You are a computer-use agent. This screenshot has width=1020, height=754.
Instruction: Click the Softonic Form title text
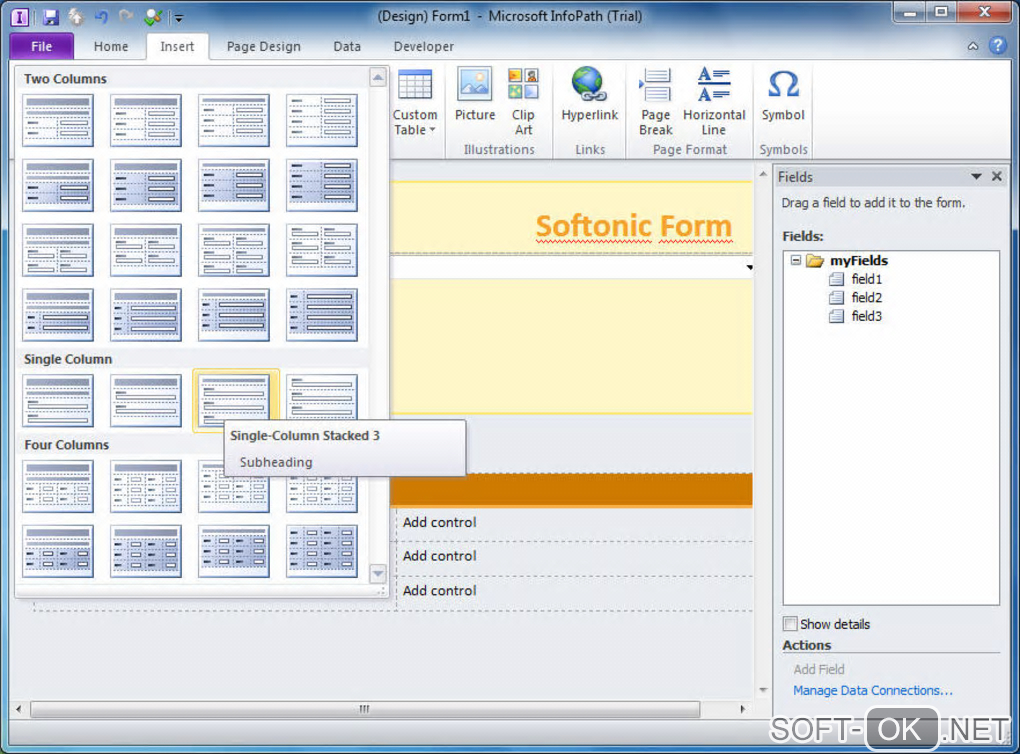point(634,226)
